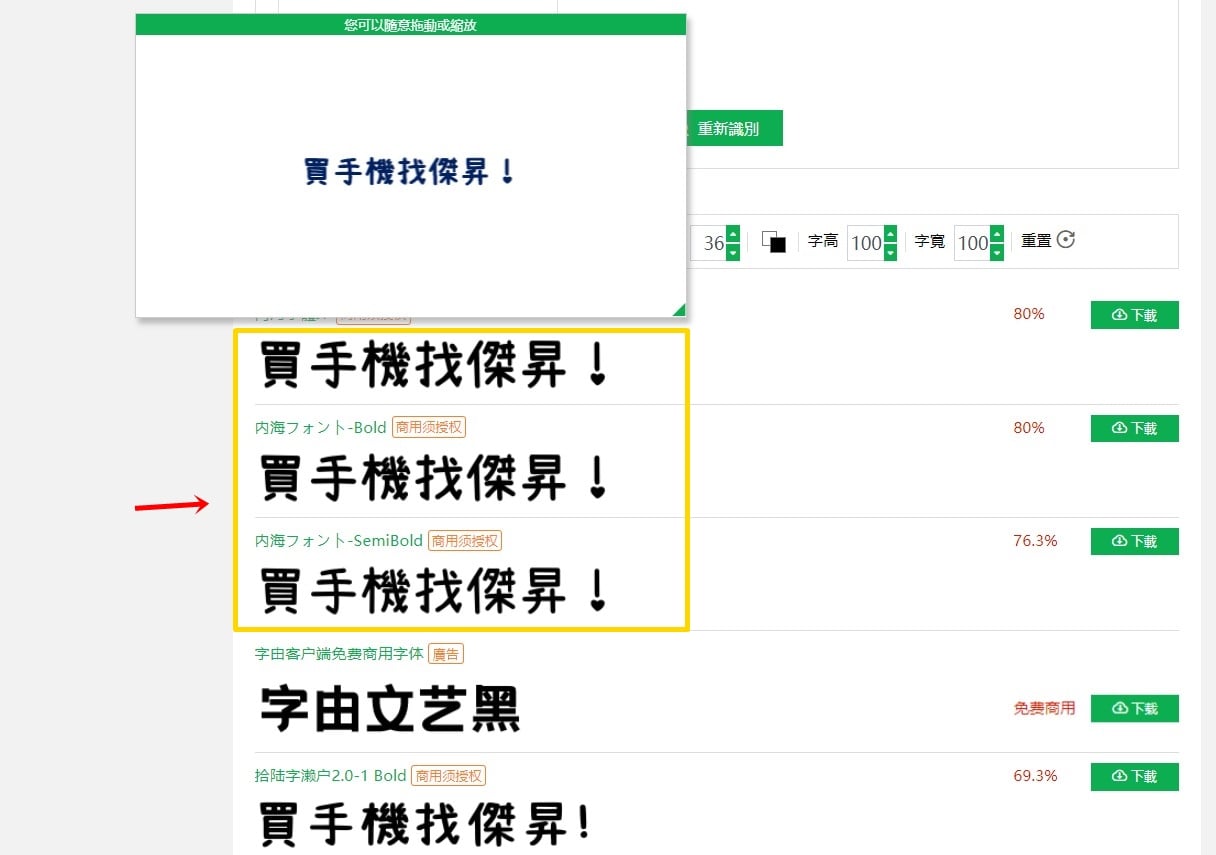Open the 内海フォント-SemiBold font name link
The image size is (1216, 855).
click(339, 540)
